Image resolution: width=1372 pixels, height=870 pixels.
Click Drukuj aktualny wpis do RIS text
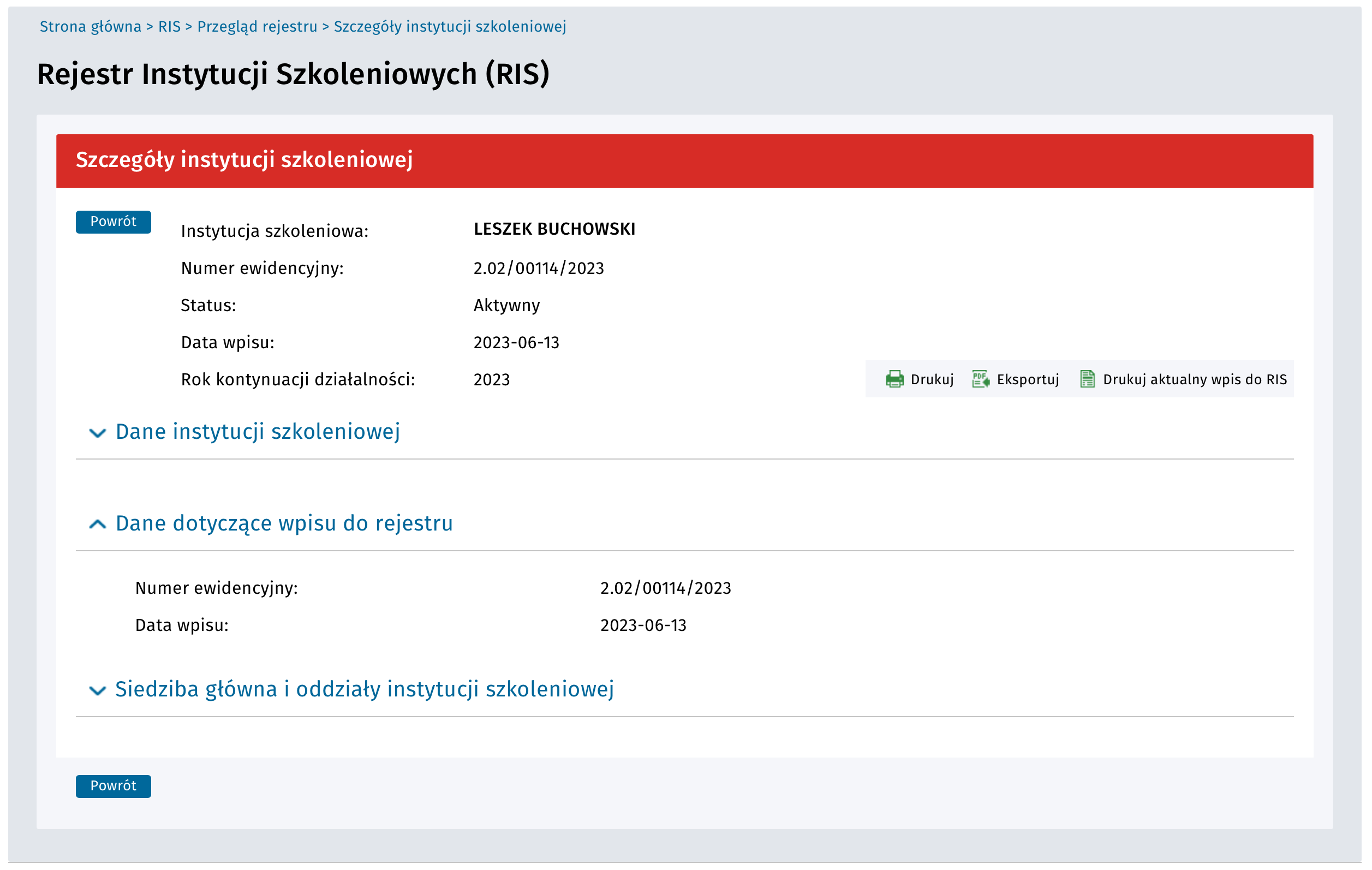(x=1195, y=379)
